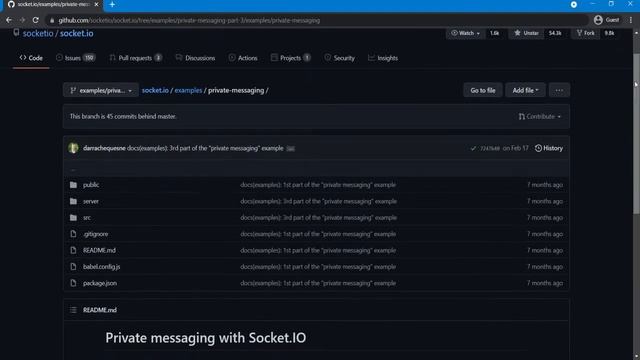Open the package.json row commit message

click(318, 283)
